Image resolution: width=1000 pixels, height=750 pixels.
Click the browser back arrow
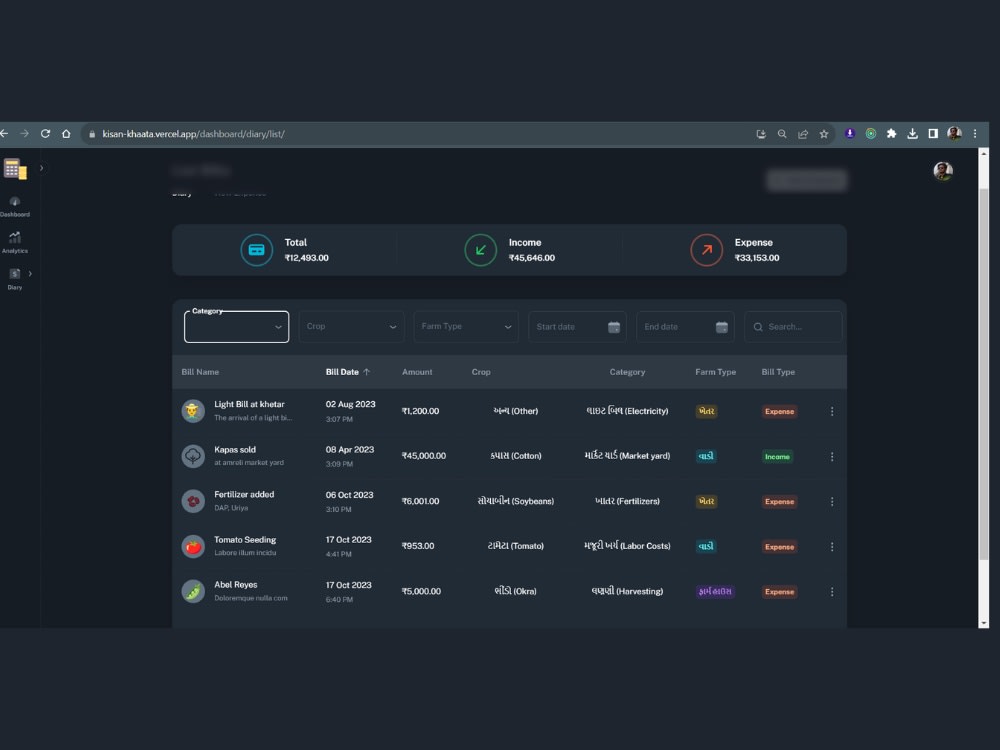pos(4,134)
